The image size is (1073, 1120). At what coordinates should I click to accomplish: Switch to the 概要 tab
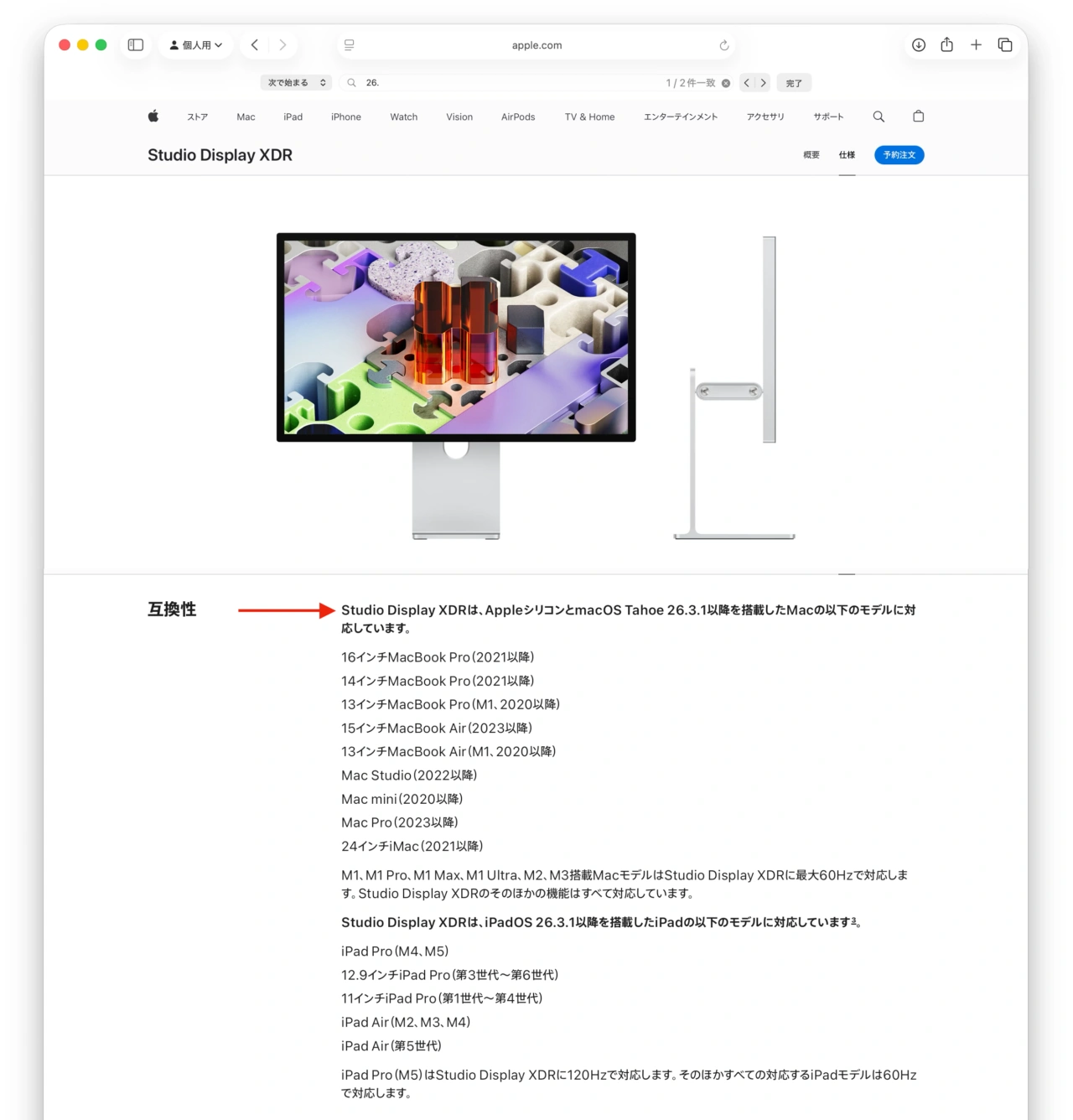point(810,155)
